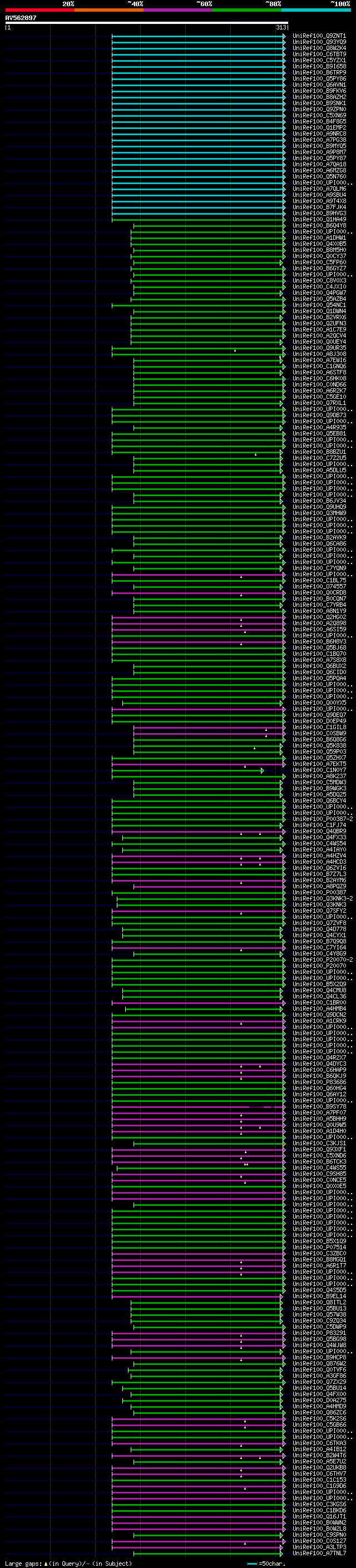Select hit UniRef100_Q93YQ9

coord(319,42)
